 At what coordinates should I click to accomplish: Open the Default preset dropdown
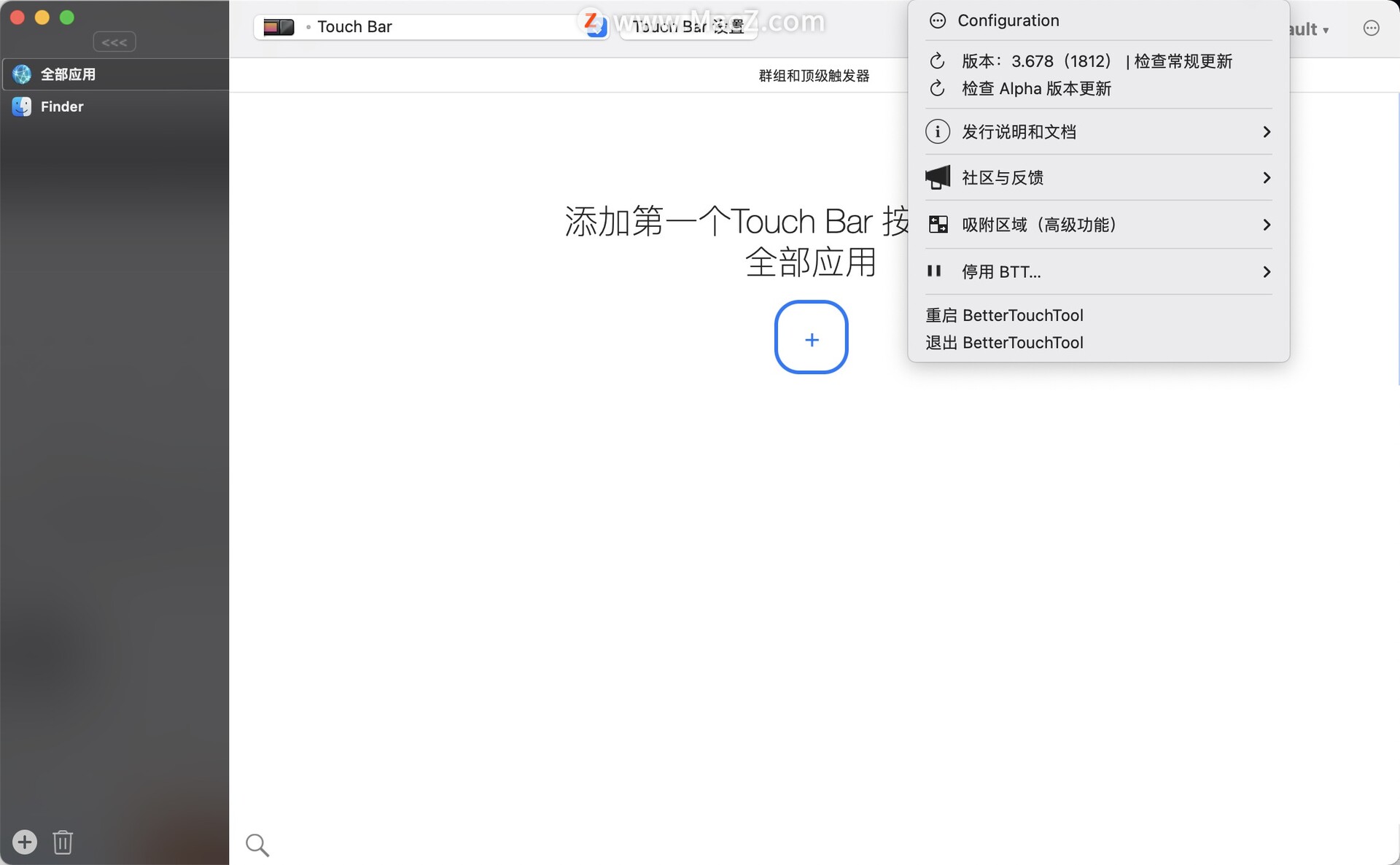[x=1309, y=29]
